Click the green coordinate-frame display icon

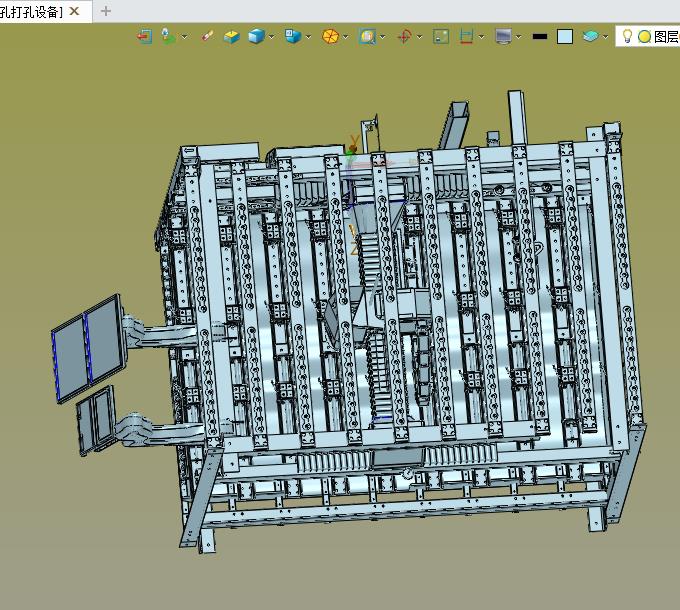168,36
